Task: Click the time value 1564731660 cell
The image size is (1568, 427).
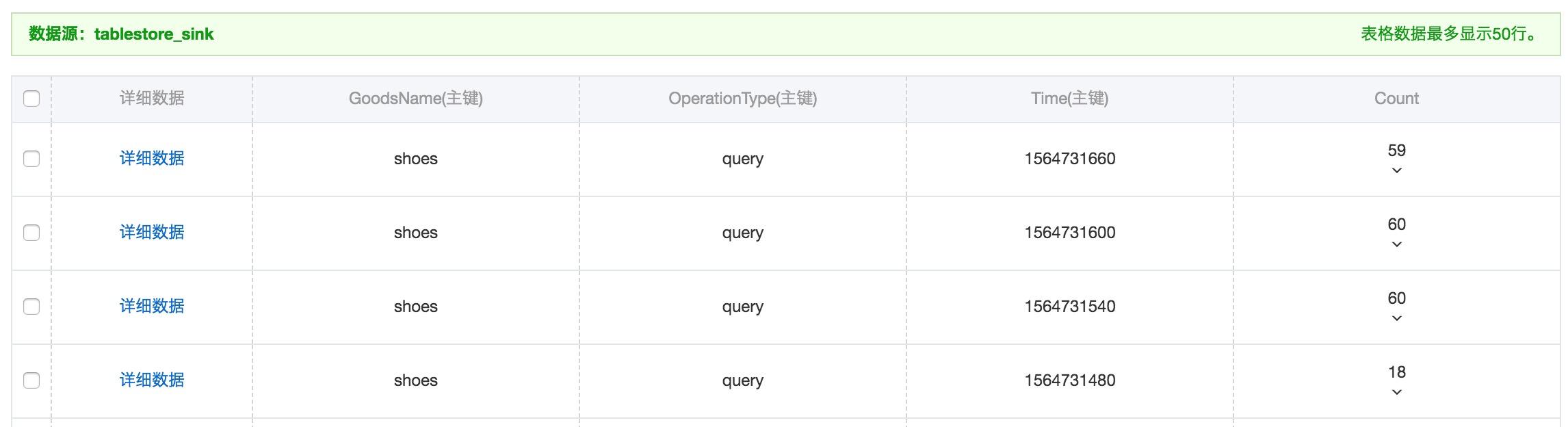Action: point(1069,159)
